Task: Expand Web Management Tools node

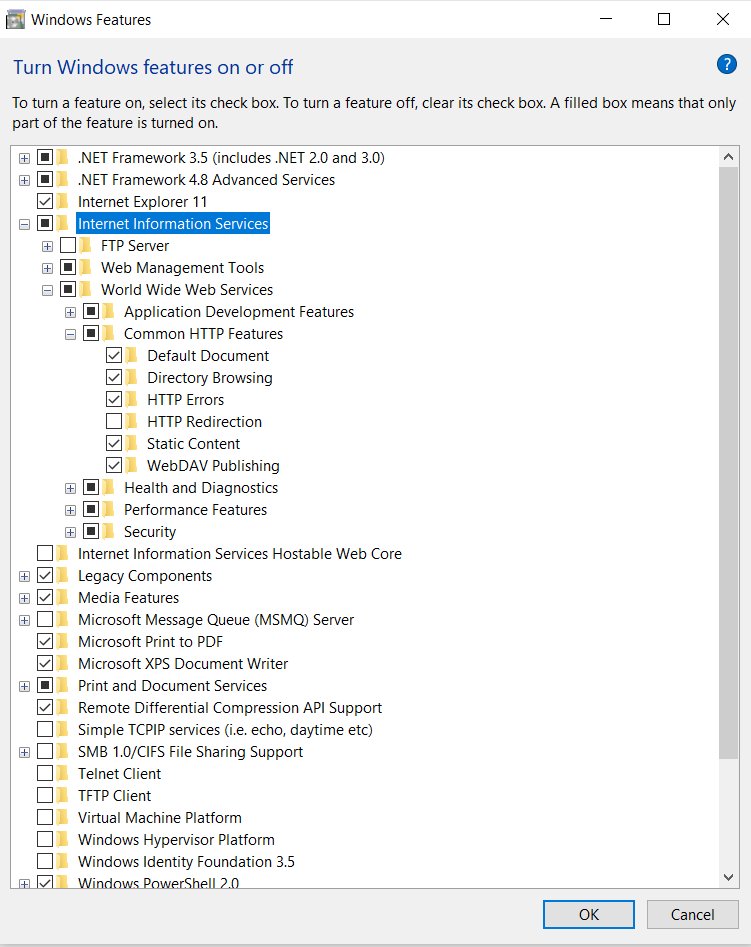Action: (x=47, y=268)
